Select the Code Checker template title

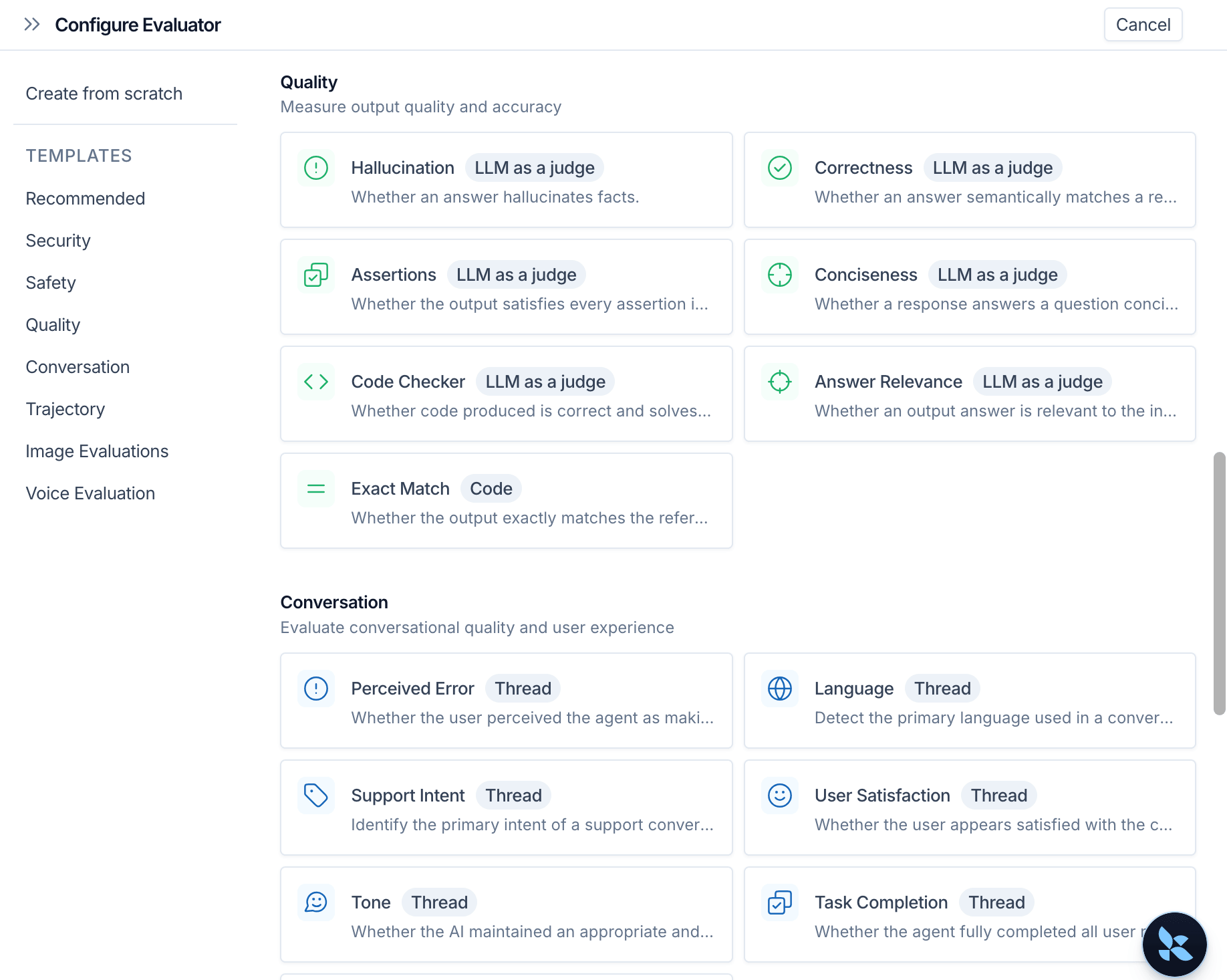[408, 382]
